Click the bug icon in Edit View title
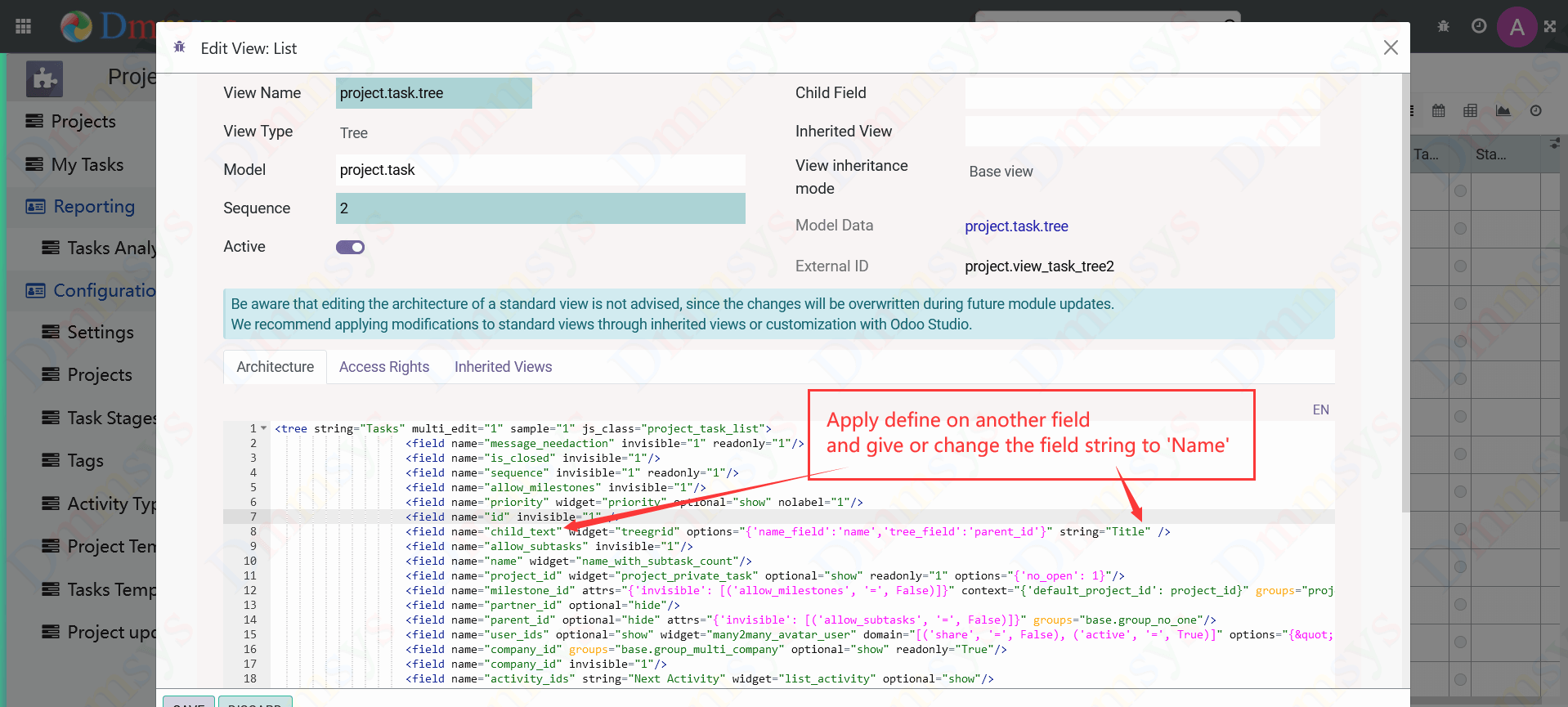The width and height of the screenshot is (1568, 707). pyautogui.click(x=180, y=47)
